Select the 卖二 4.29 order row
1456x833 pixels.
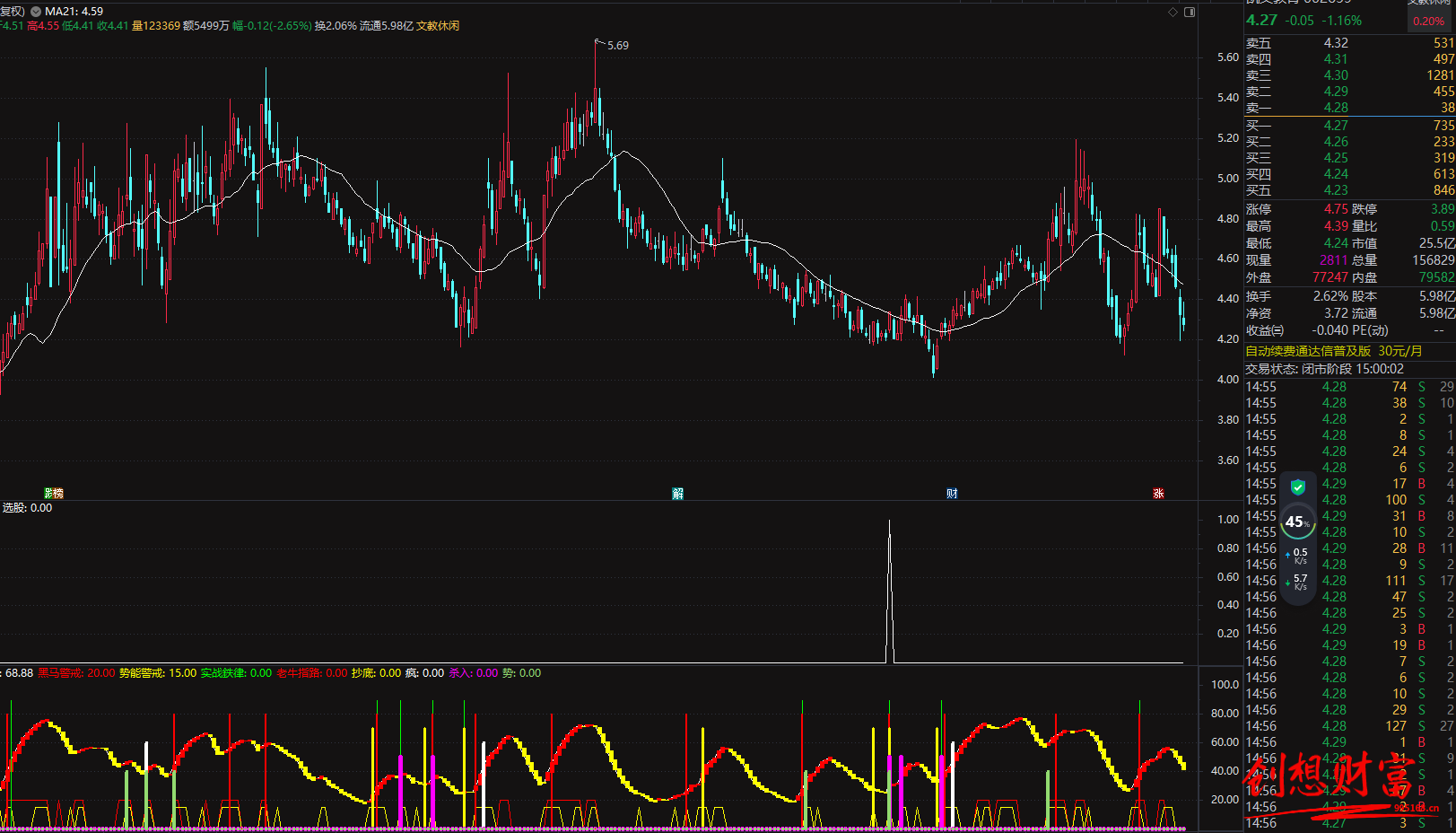(x=1350, y=92)
